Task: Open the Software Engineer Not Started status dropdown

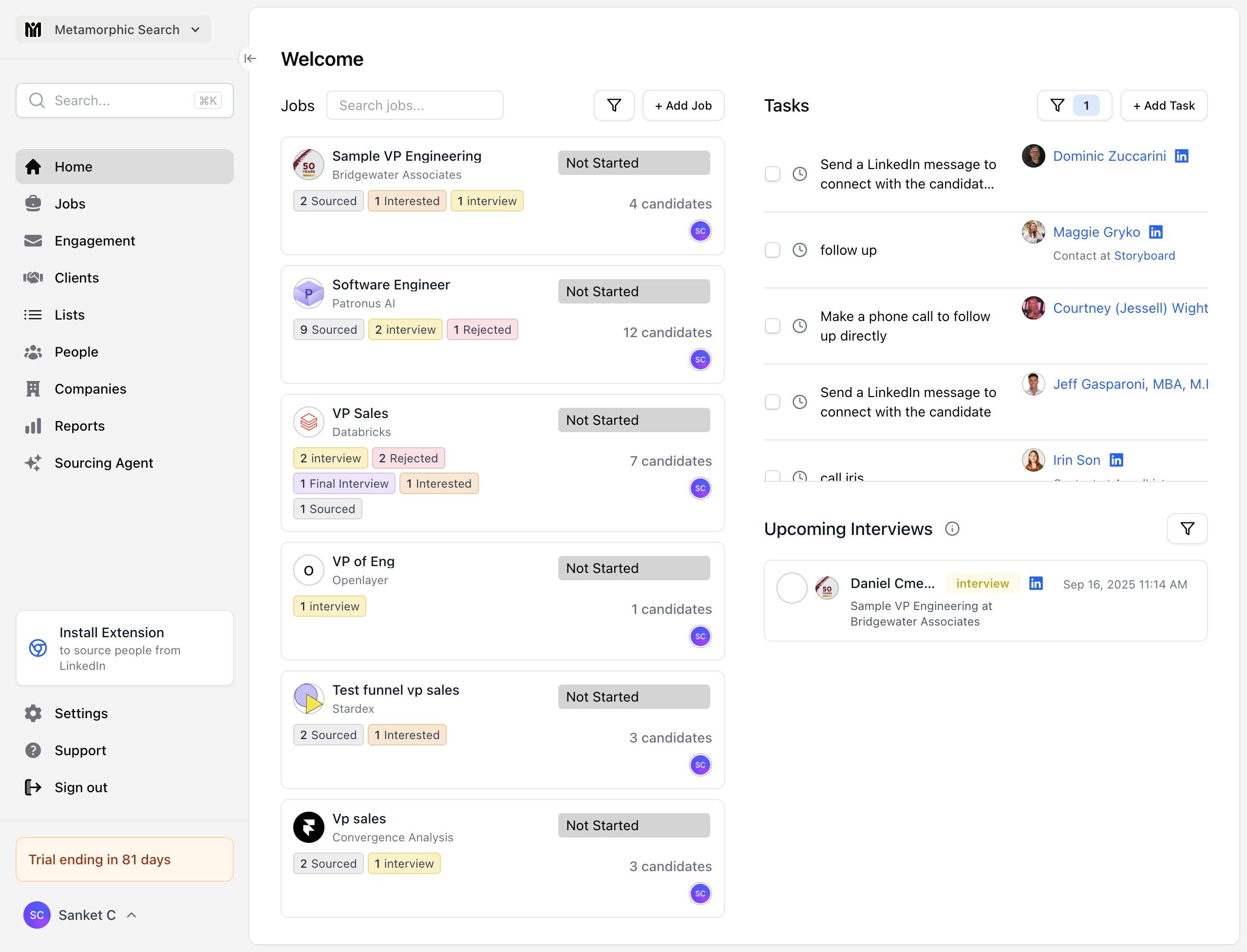Action: coord(633,291)
